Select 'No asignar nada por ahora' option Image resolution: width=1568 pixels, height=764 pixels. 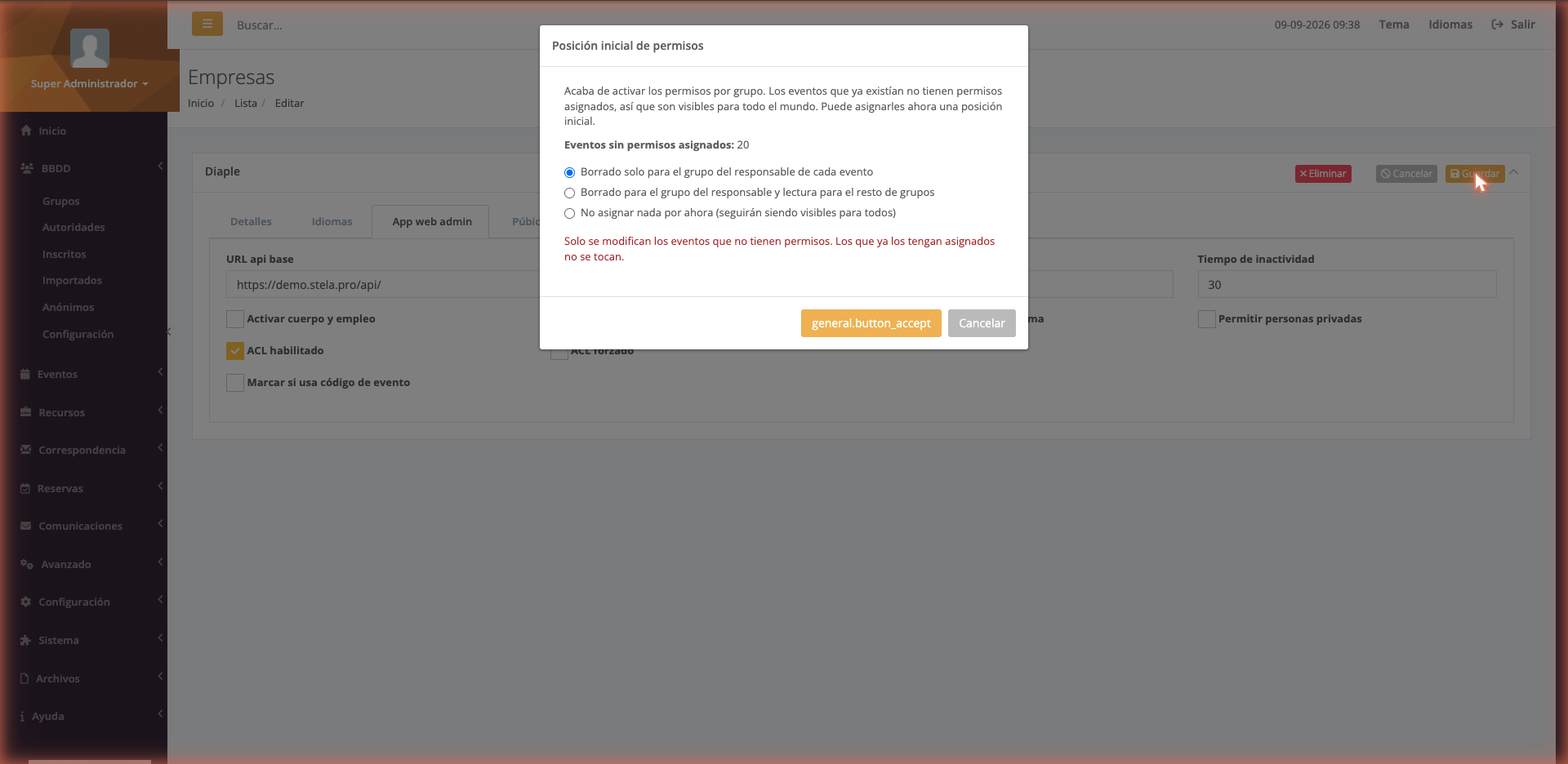(569, 213)
